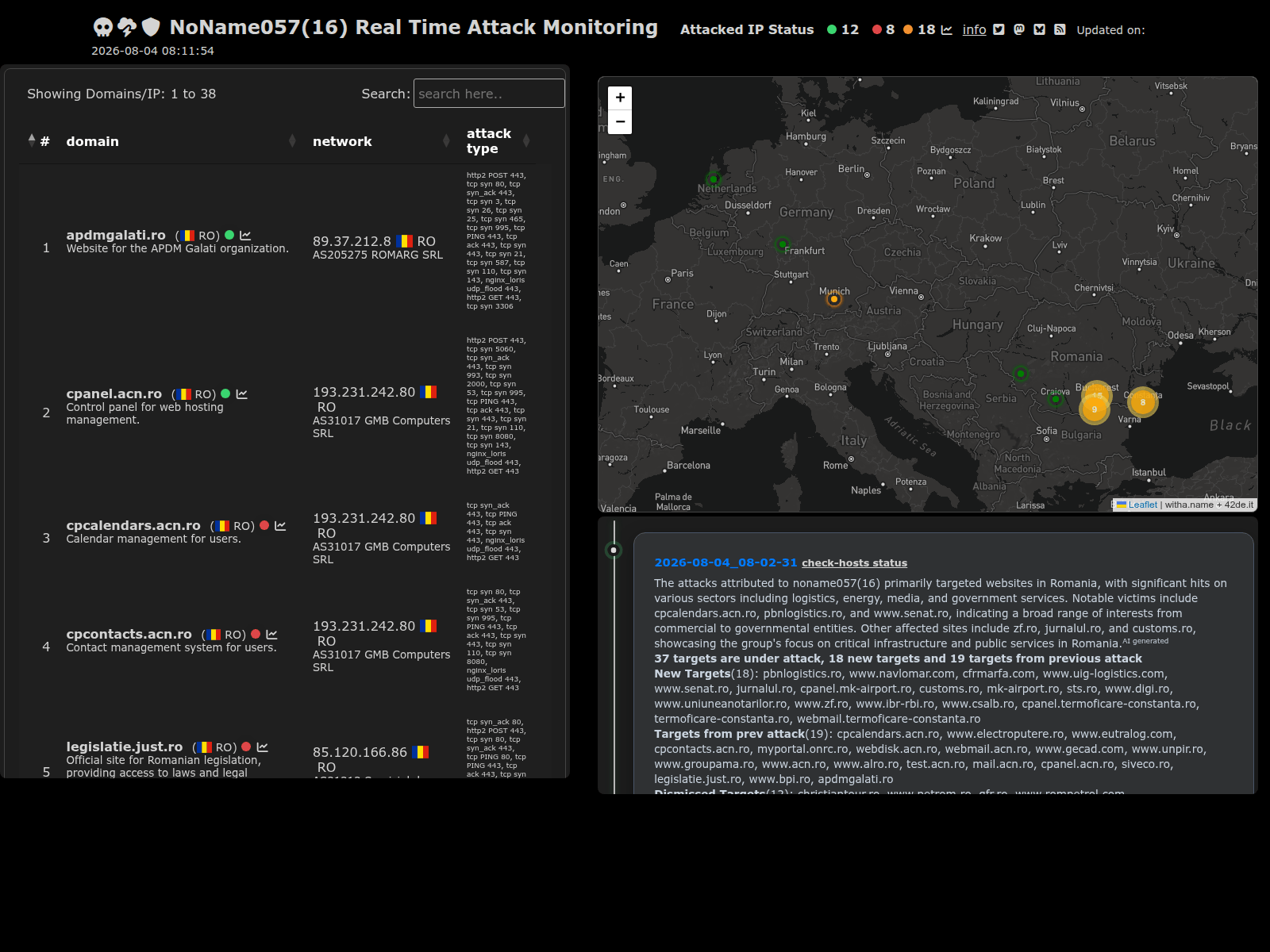Image resolution: width=1270 pixels, height=952 pixels.
Task: Click green status dot for apdmgalati.ro
Action: (x=229, y=235)
